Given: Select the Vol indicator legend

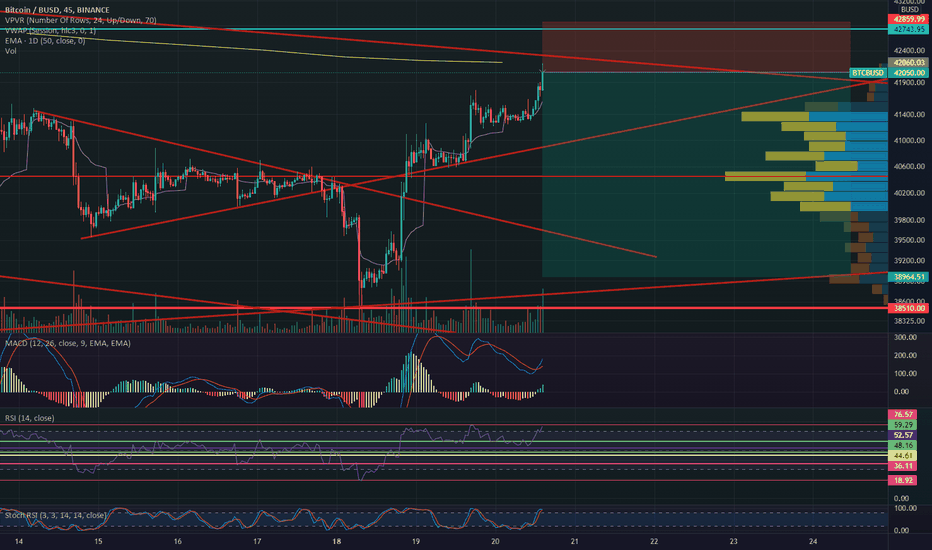Looking at the screenshot, I should [11, 51].
